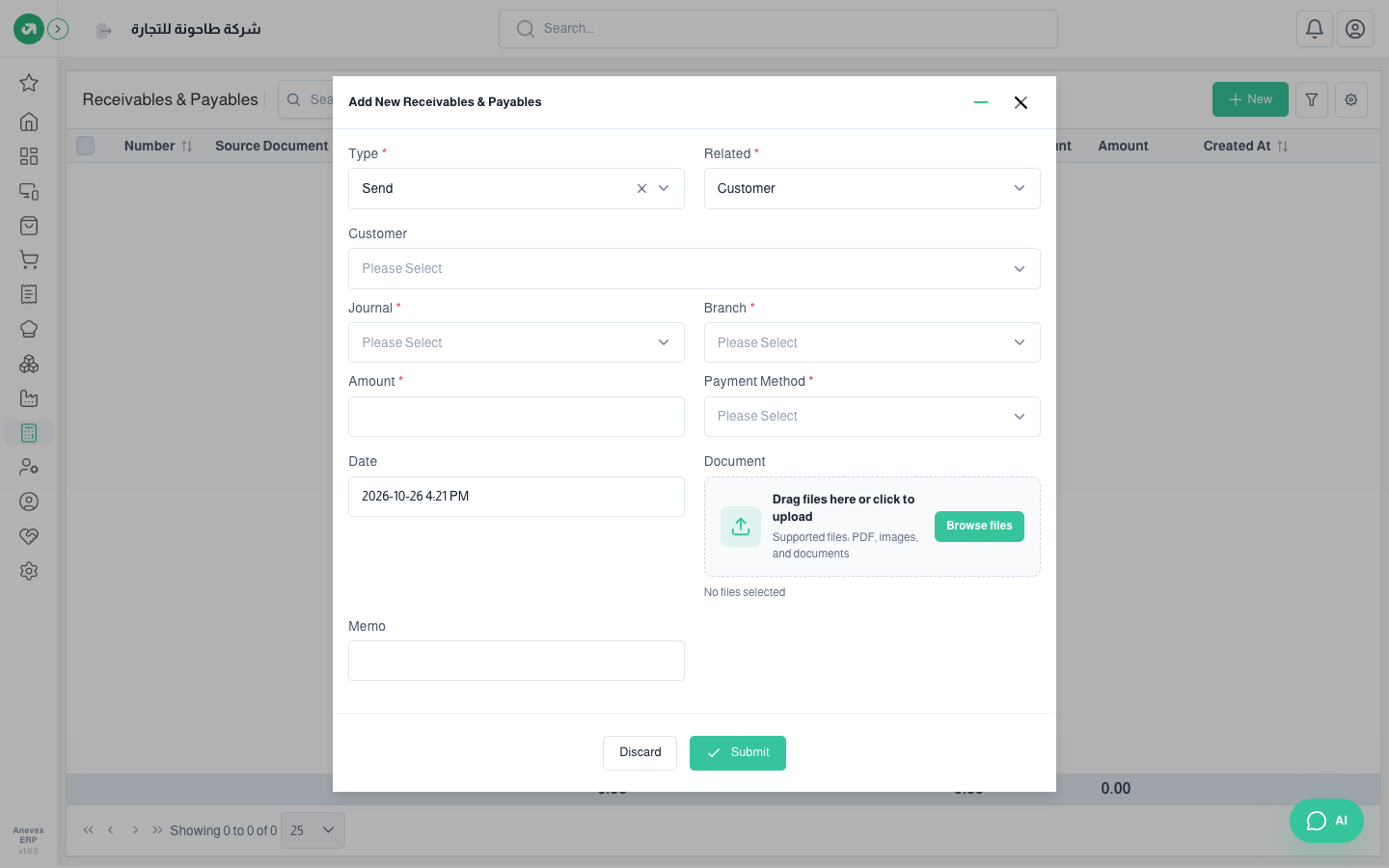1389x868 pixels.
Task: Click the Date field
Action: pyautogui.click(x=516, y=497)
